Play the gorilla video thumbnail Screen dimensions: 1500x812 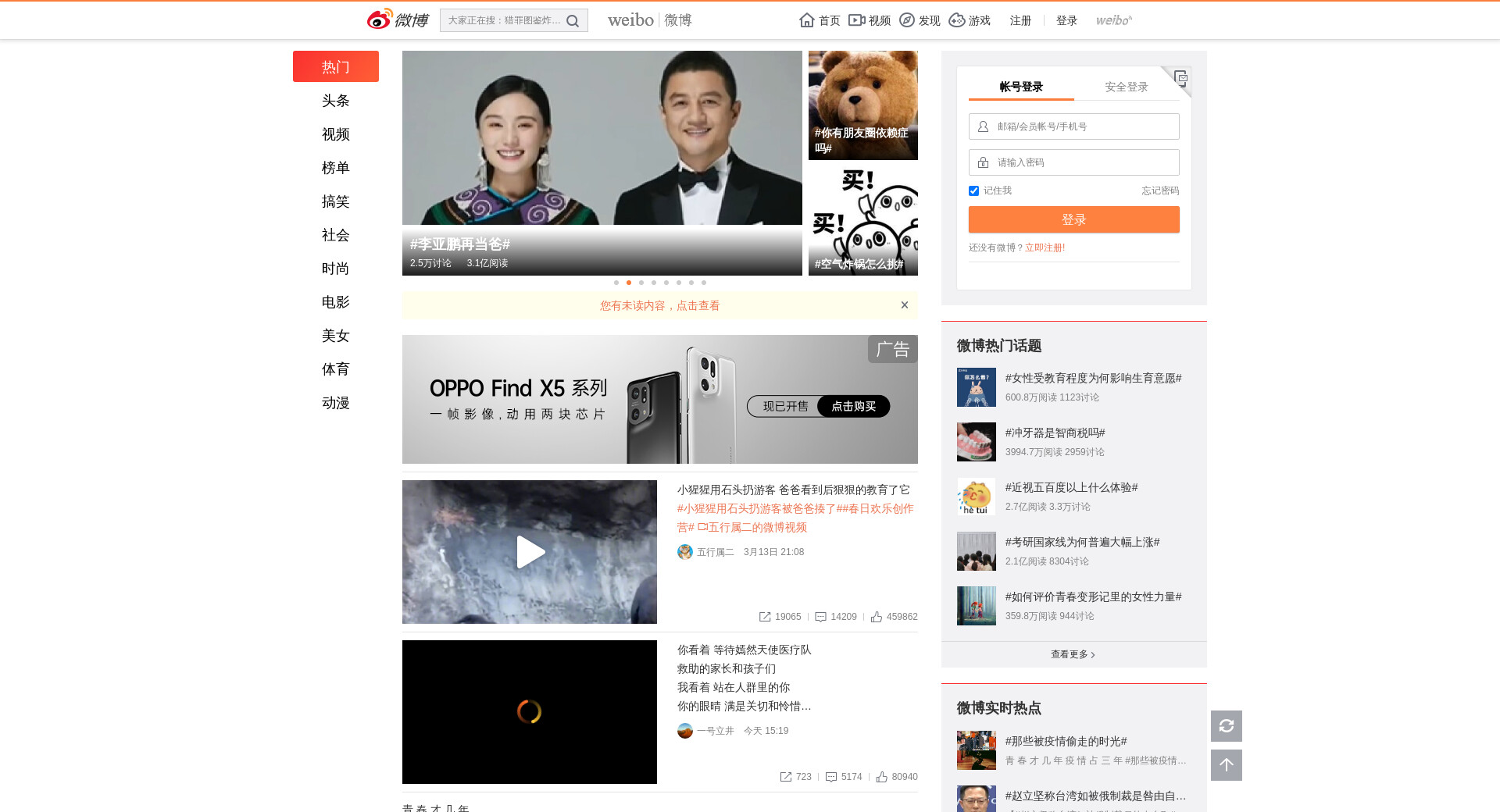[x=530, y=552]
